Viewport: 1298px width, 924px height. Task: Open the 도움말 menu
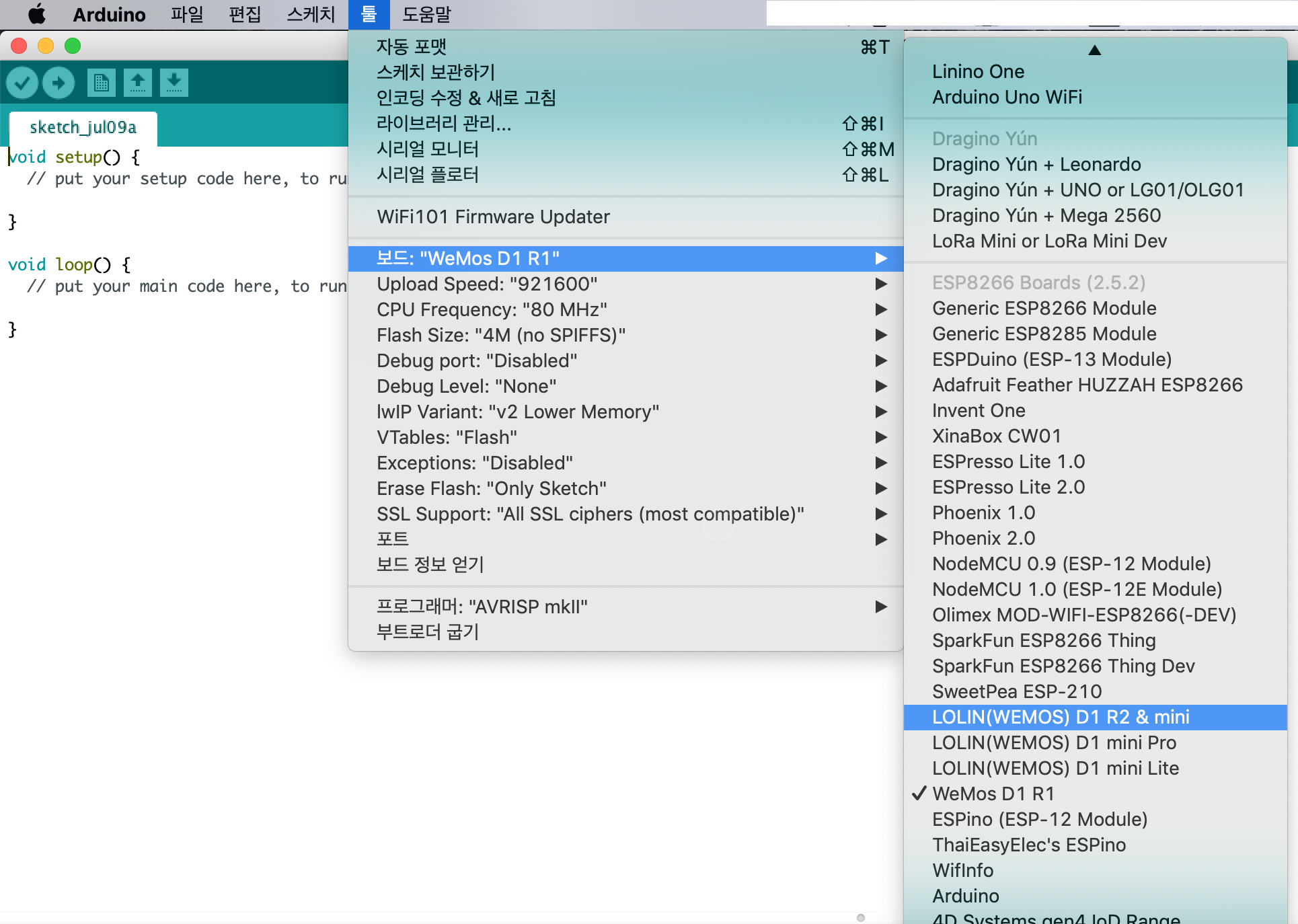426,14
